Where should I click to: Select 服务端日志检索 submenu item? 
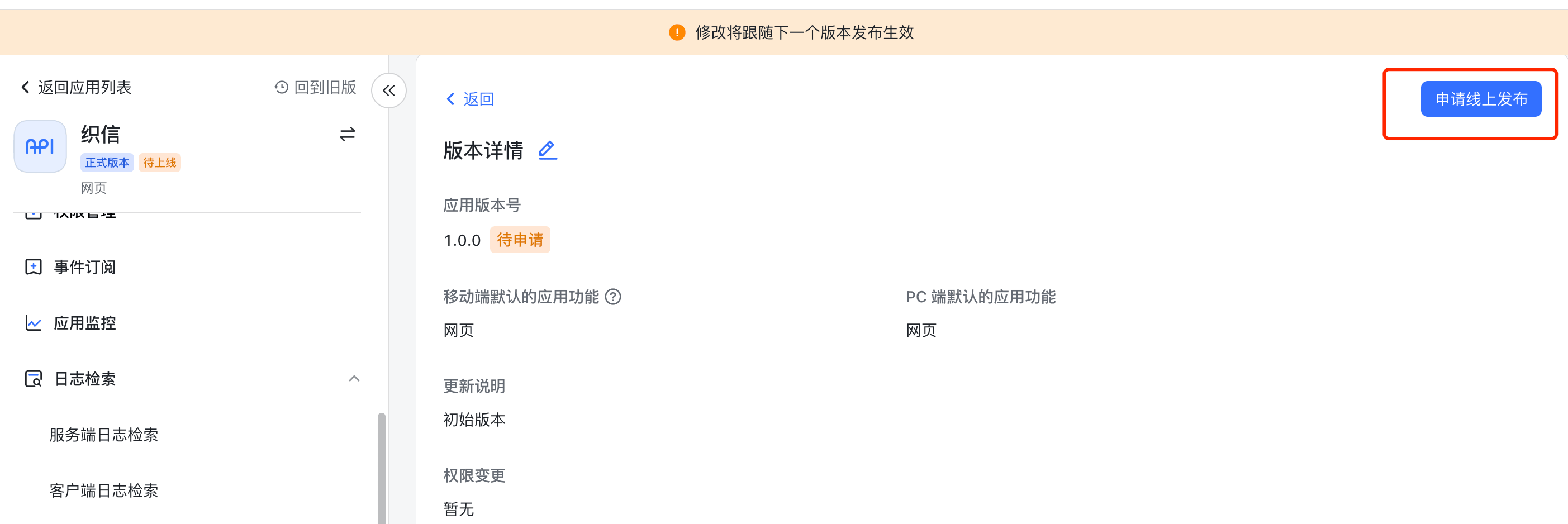[103, 435]
